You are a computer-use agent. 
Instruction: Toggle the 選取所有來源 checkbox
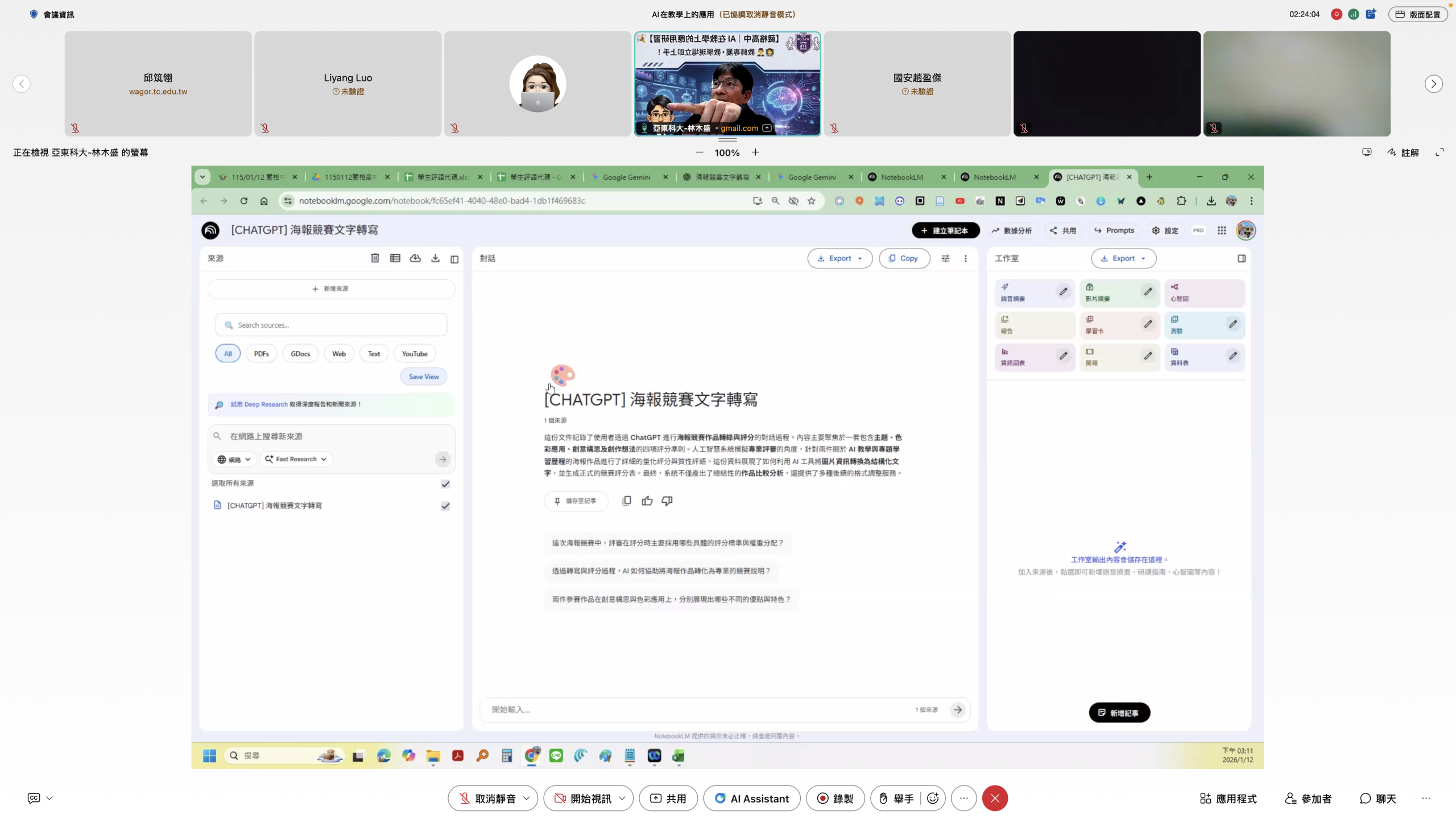point(445,484)
